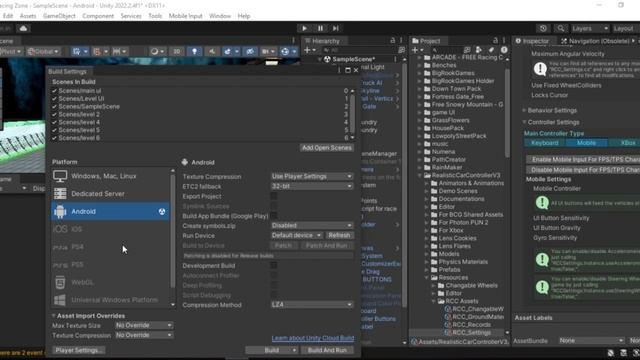Open the undo history icon
640x360 pixels.
(543, 28)
